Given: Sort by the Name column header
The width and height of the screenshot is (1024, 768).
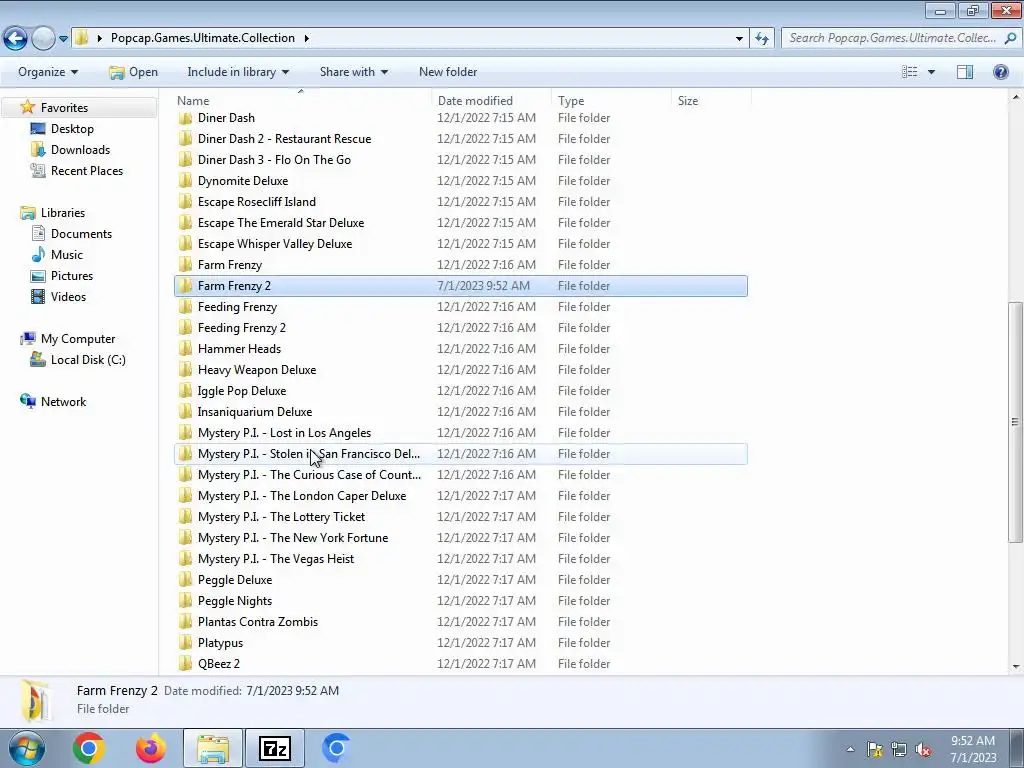Looking at the screenshot, I should [303, 101].
